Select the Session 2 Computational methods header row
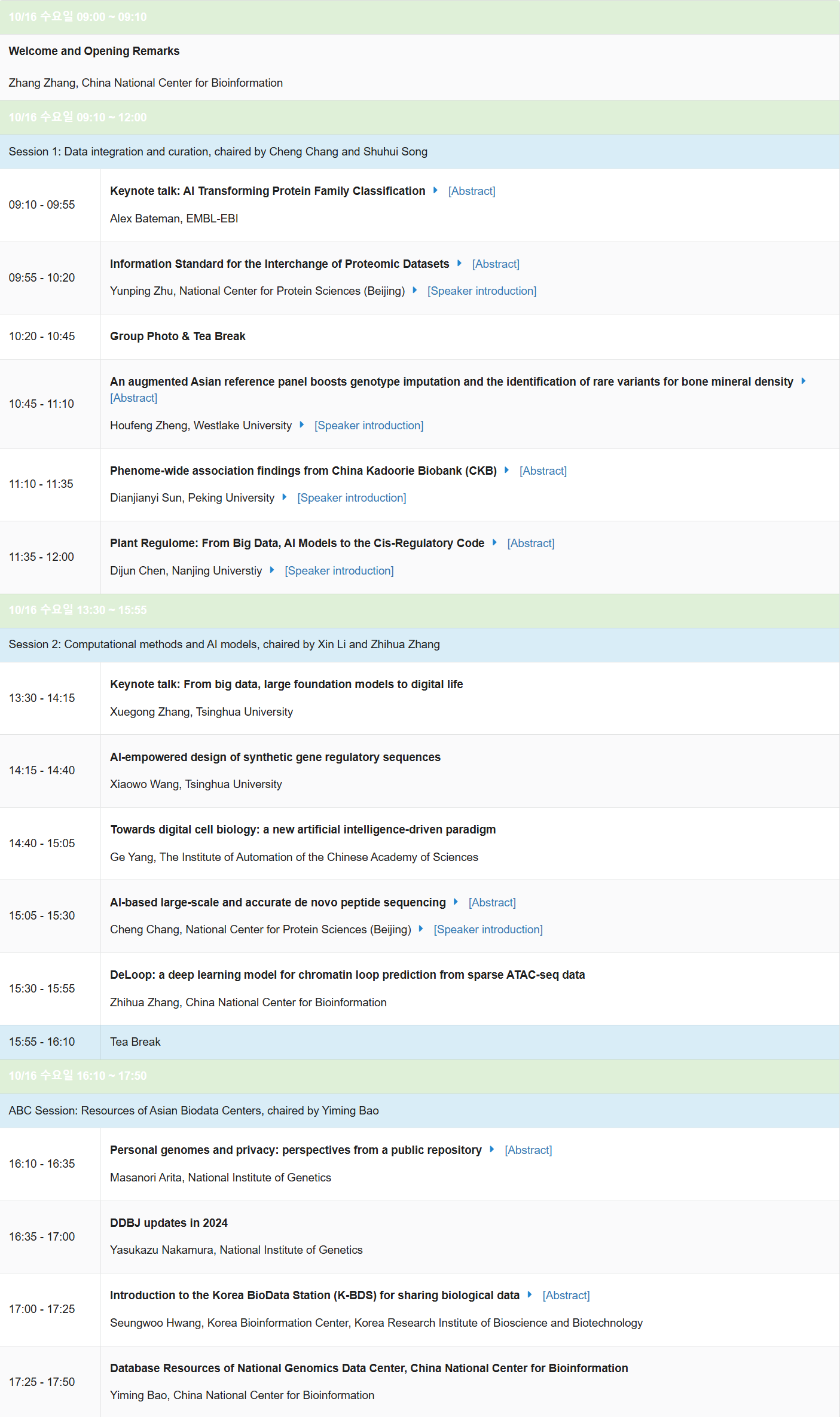This screenshot has height=1417, width=840. click(420, 645)
